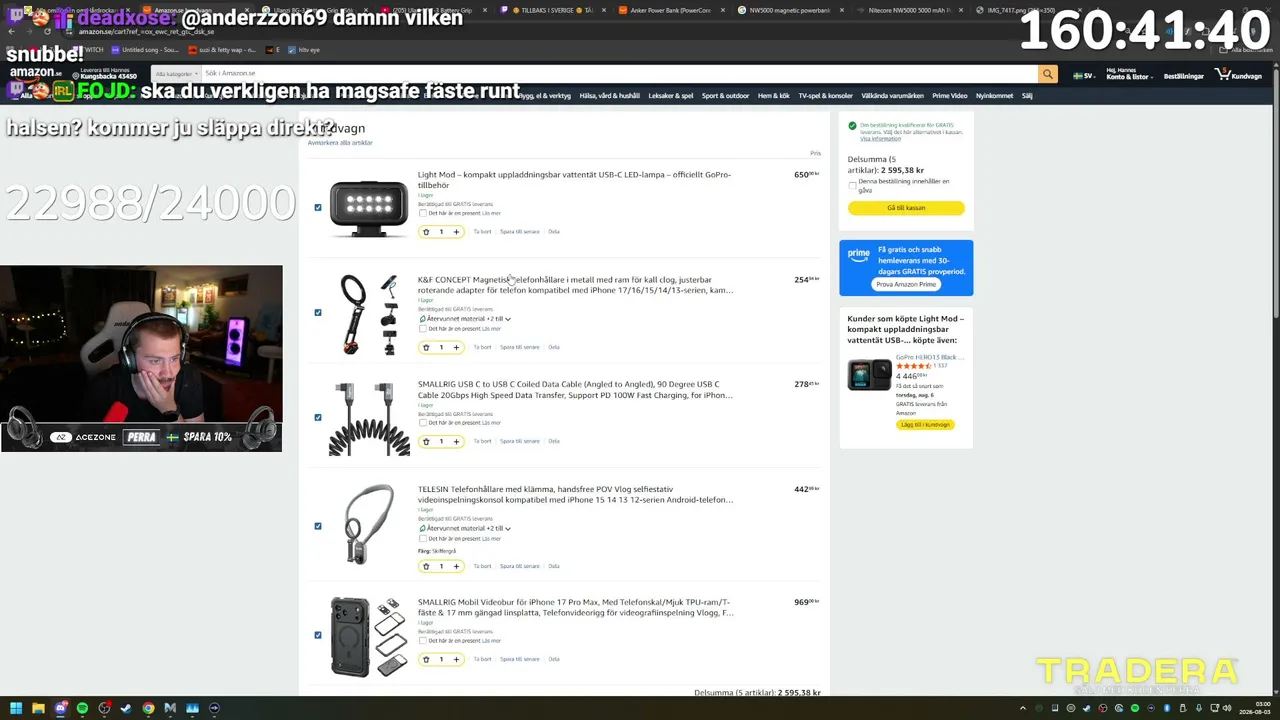
Task: Switch to 'NW5000 magnetic powerbank' browser tab
Action: (x=792, y=10)
